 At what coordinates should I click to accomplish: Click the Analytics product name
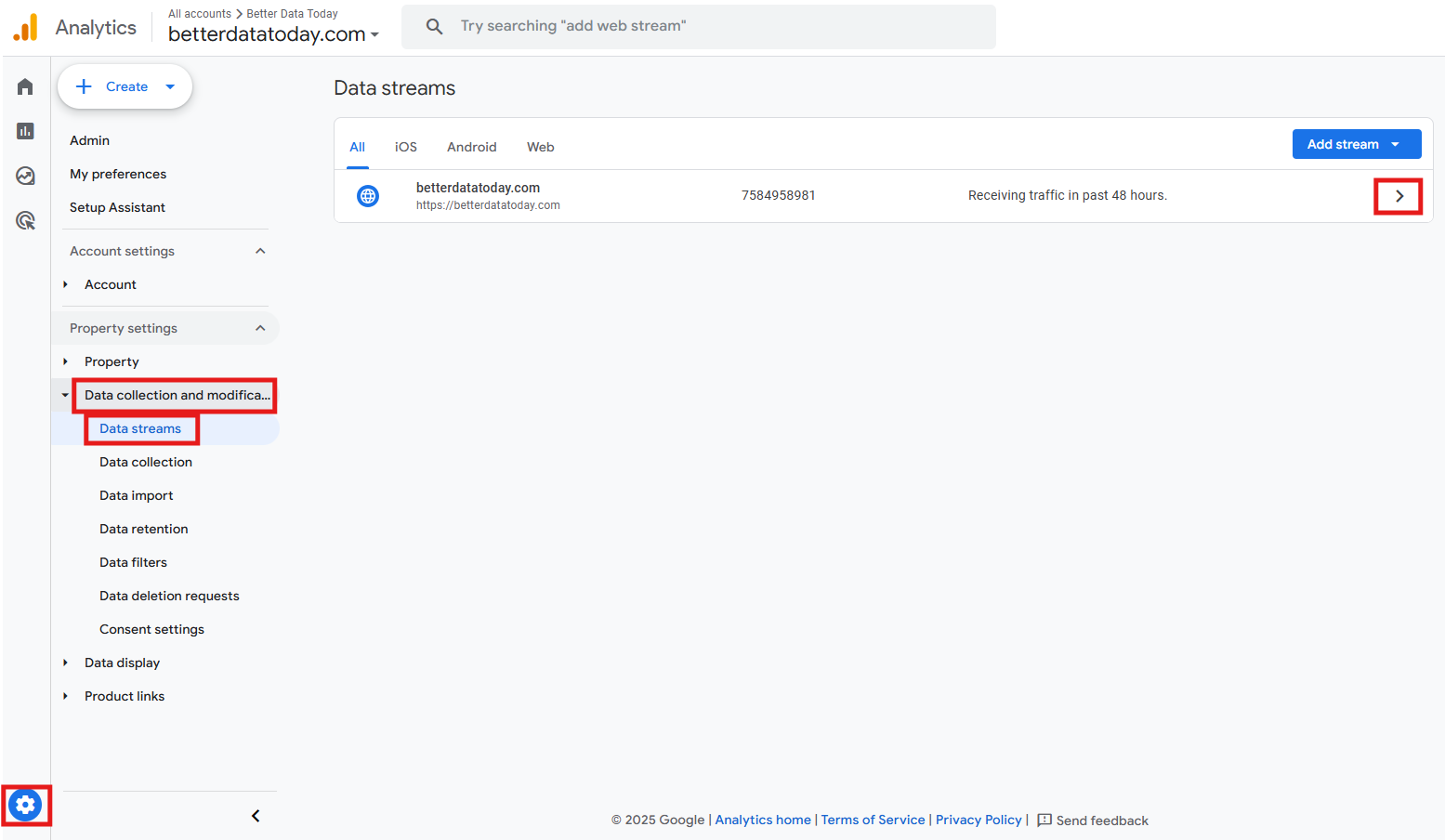click(96, 28)
